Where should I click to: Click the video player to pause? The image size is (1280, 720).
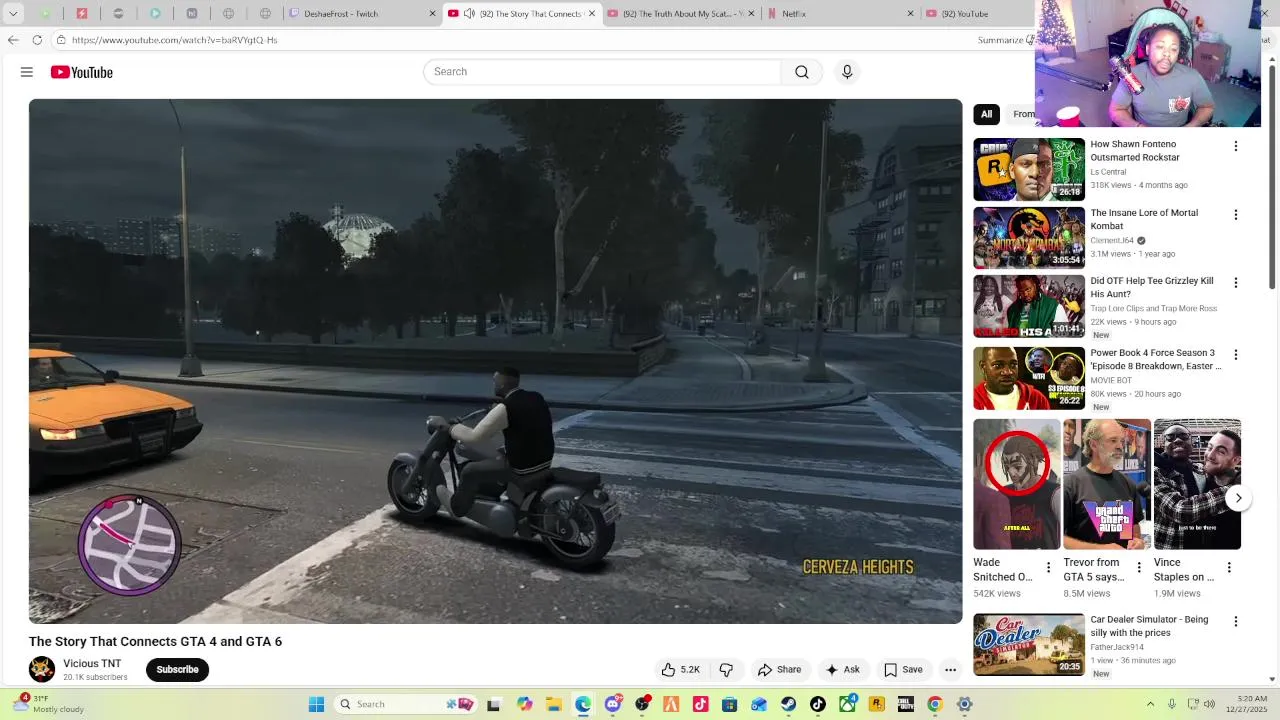tap(495, 361)
